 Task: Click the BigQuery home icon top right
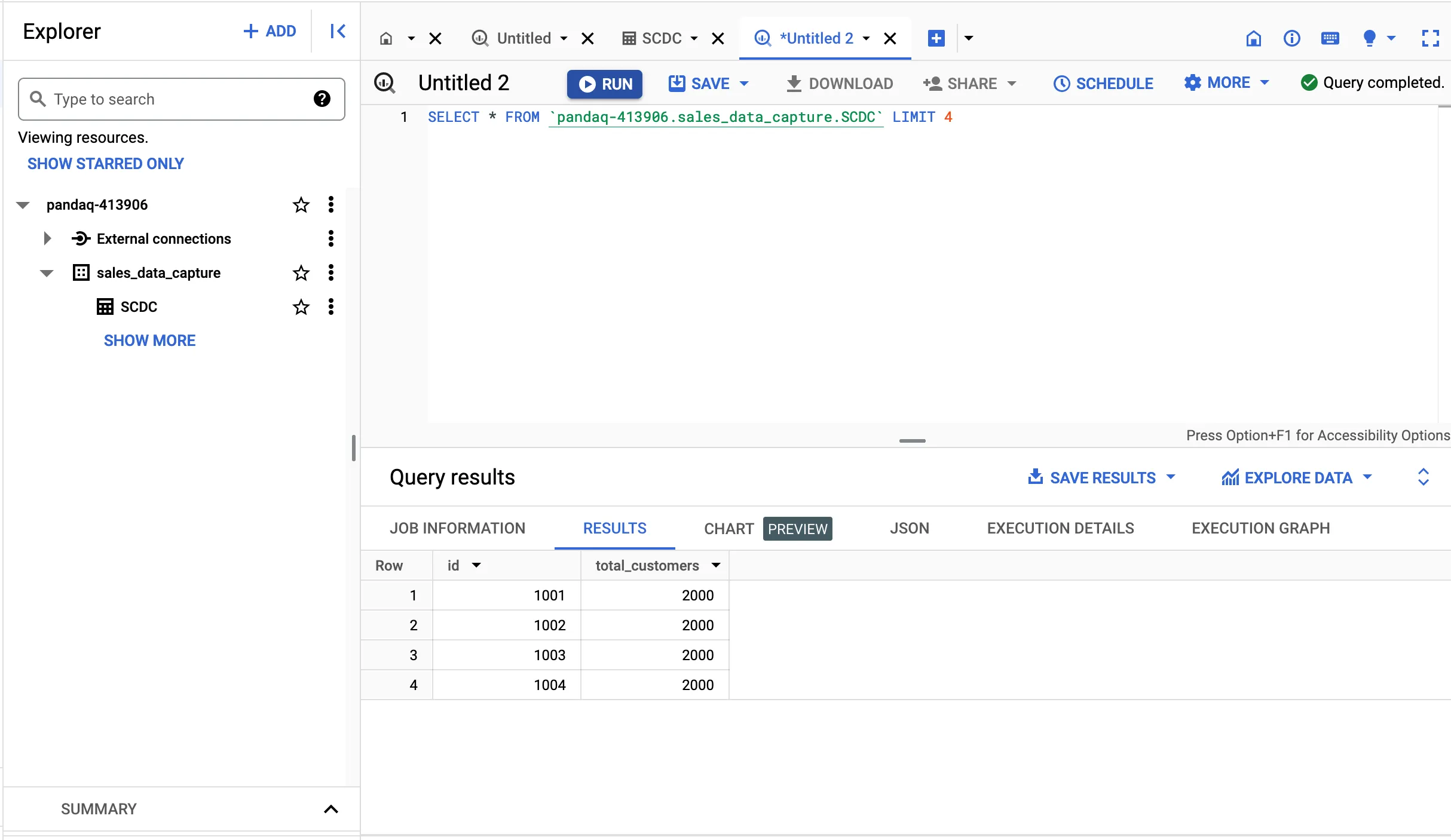coord(1254,38)
